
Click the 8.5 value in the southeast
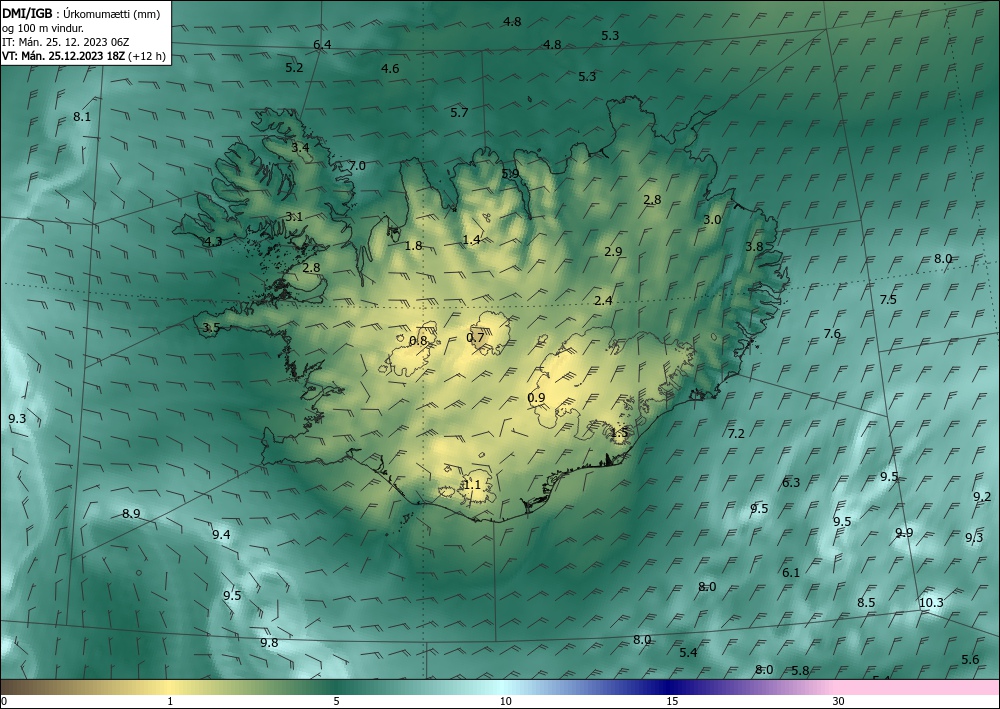click(x=866, y=603)
